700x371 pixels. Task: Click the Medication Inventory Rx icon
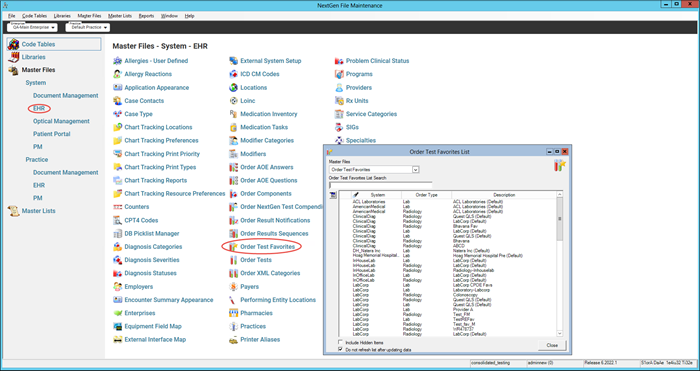[233, 114]
